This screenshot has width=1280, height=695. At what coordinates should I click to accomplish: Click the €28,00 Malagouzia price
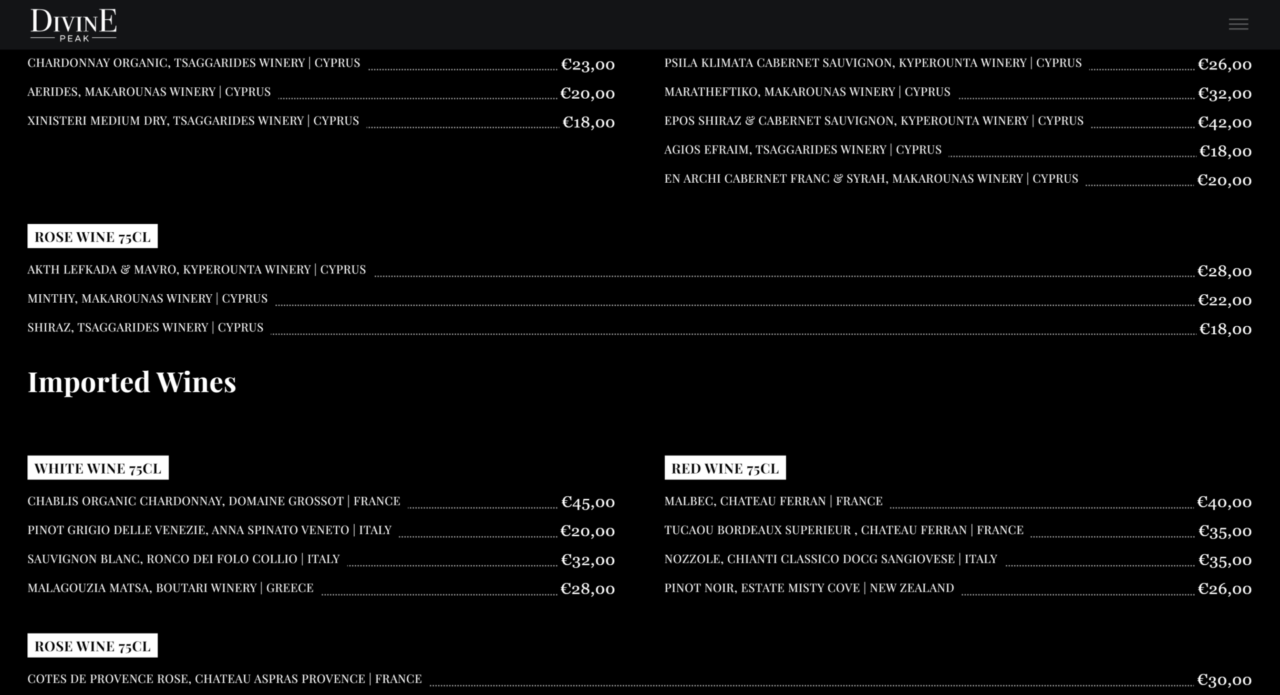(588, 589)
